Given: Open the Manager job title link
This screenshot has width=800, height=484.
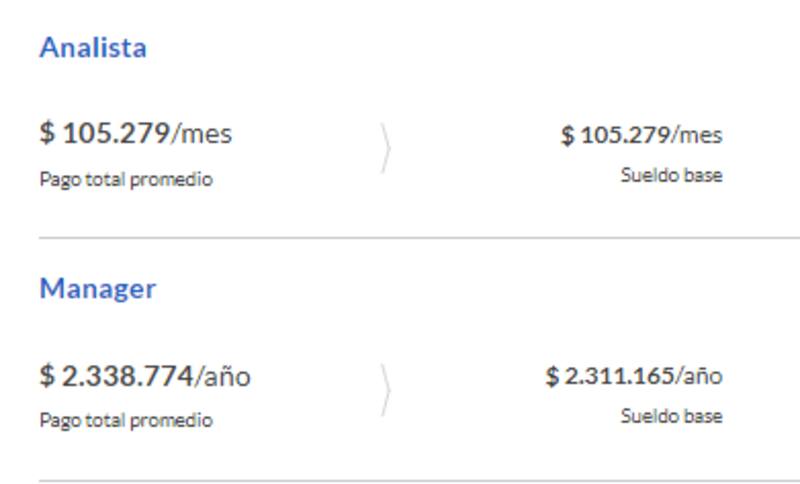Looking at the screenshot, I should [x=98, y=289].
